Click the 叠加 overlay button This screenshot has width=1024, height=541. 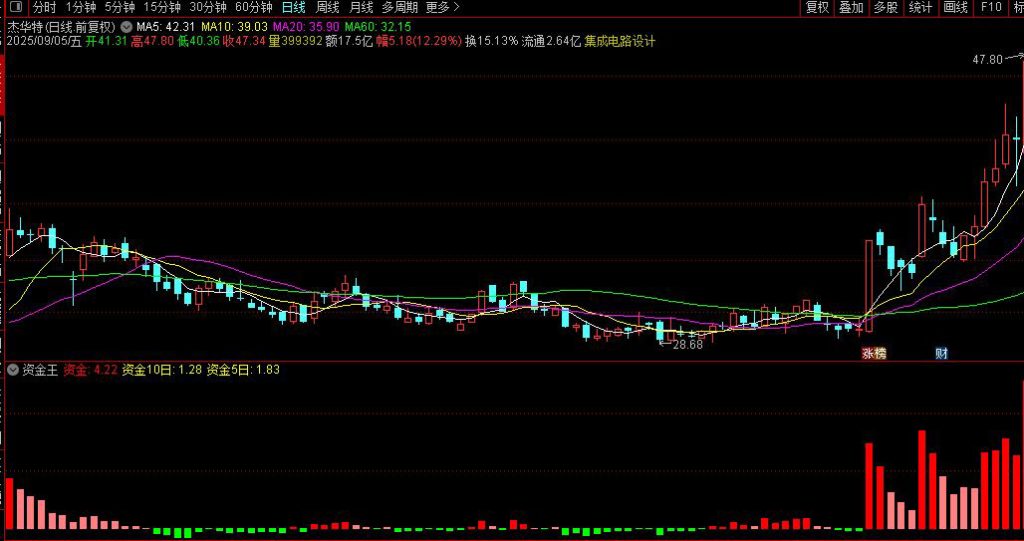click(x=851, y=7)
